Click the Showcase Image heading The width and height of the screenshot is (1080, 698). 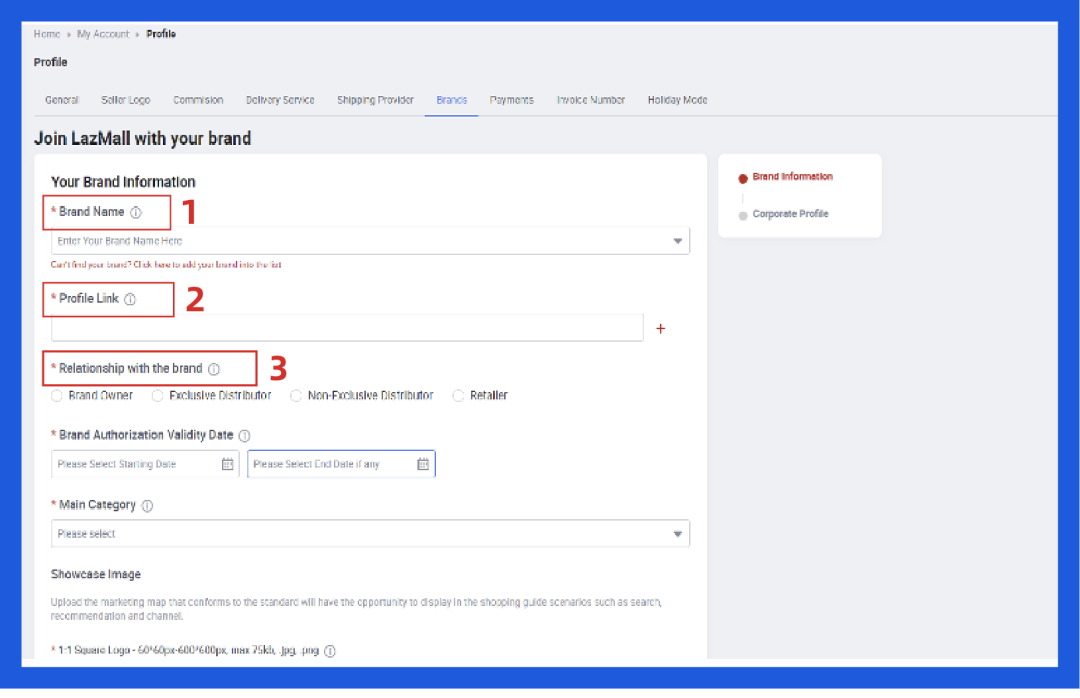click(96, 575)
